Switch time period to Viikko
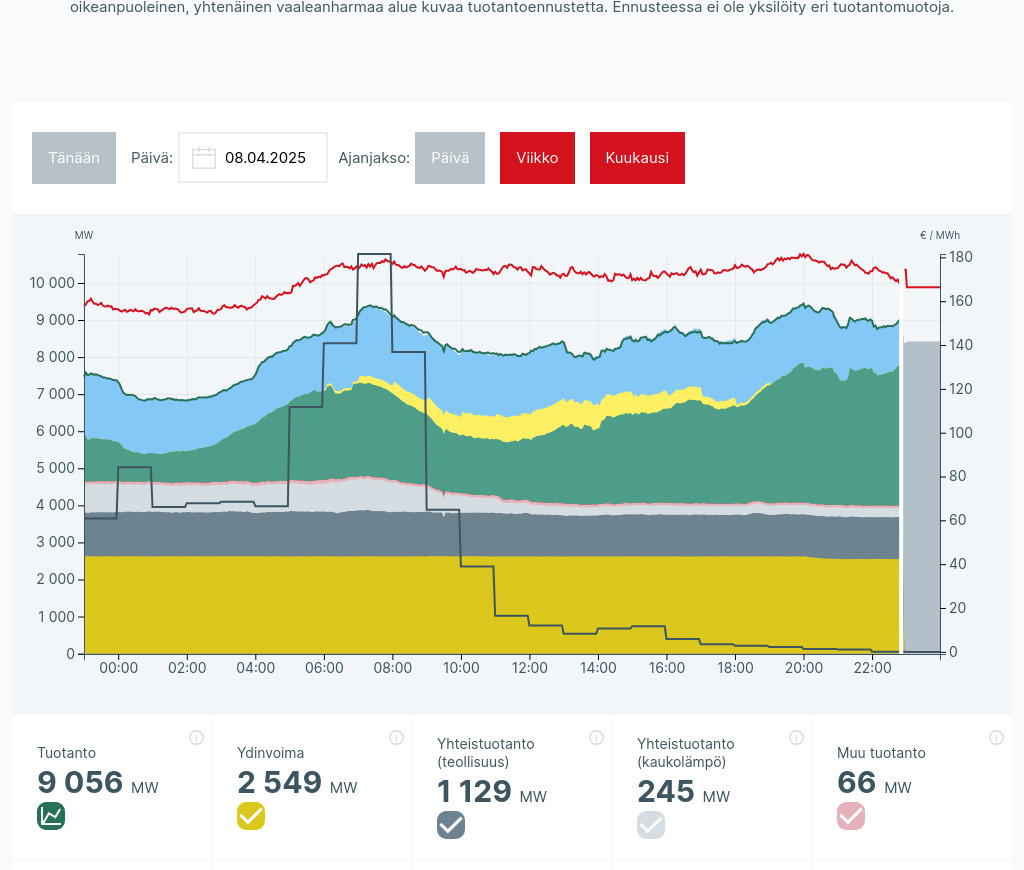This screenshot has height=870, width=1024. pyautogui.click(x=537, y=158)
